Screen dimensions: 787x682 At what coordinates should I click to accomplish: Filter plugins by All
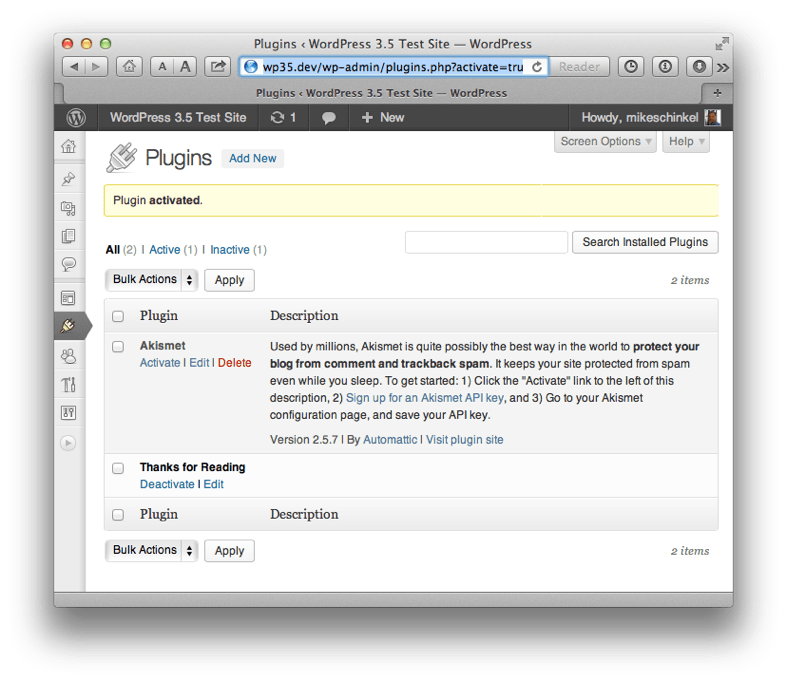pyautogui.click(x=113, y=250)
